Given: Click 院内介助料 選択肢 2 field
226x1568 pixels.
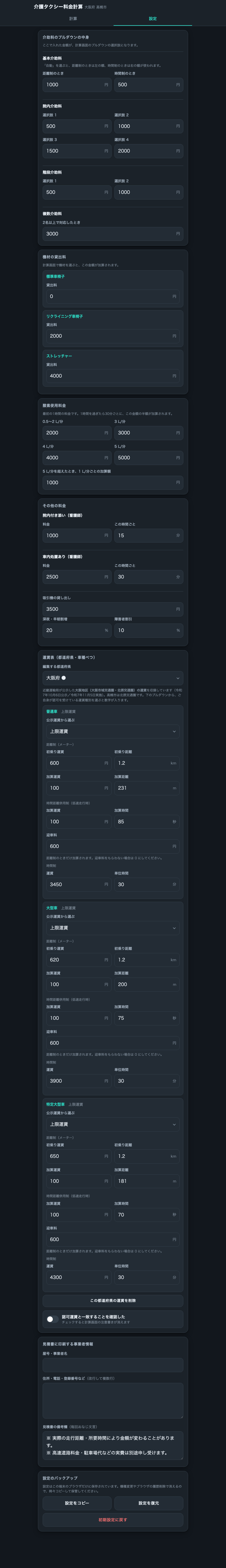Looking at the screenshot, I should point(149,126).
